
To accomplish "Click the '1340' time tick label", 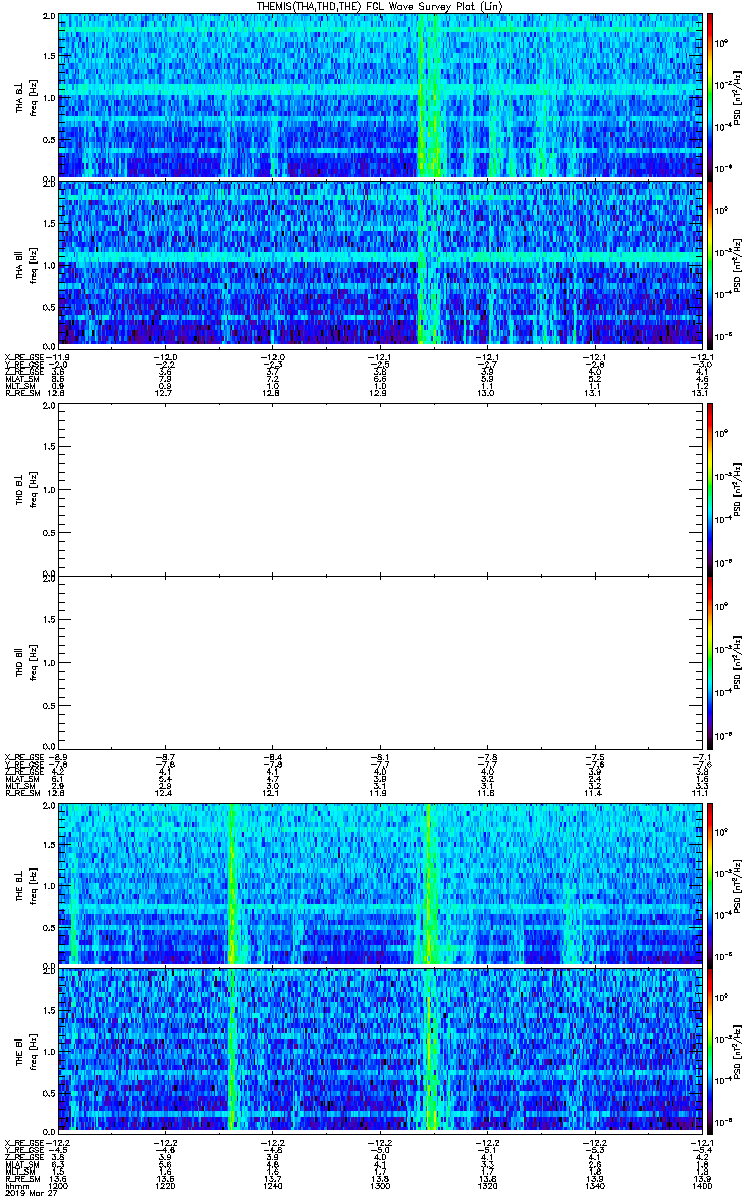I will tap(593, 1186).
